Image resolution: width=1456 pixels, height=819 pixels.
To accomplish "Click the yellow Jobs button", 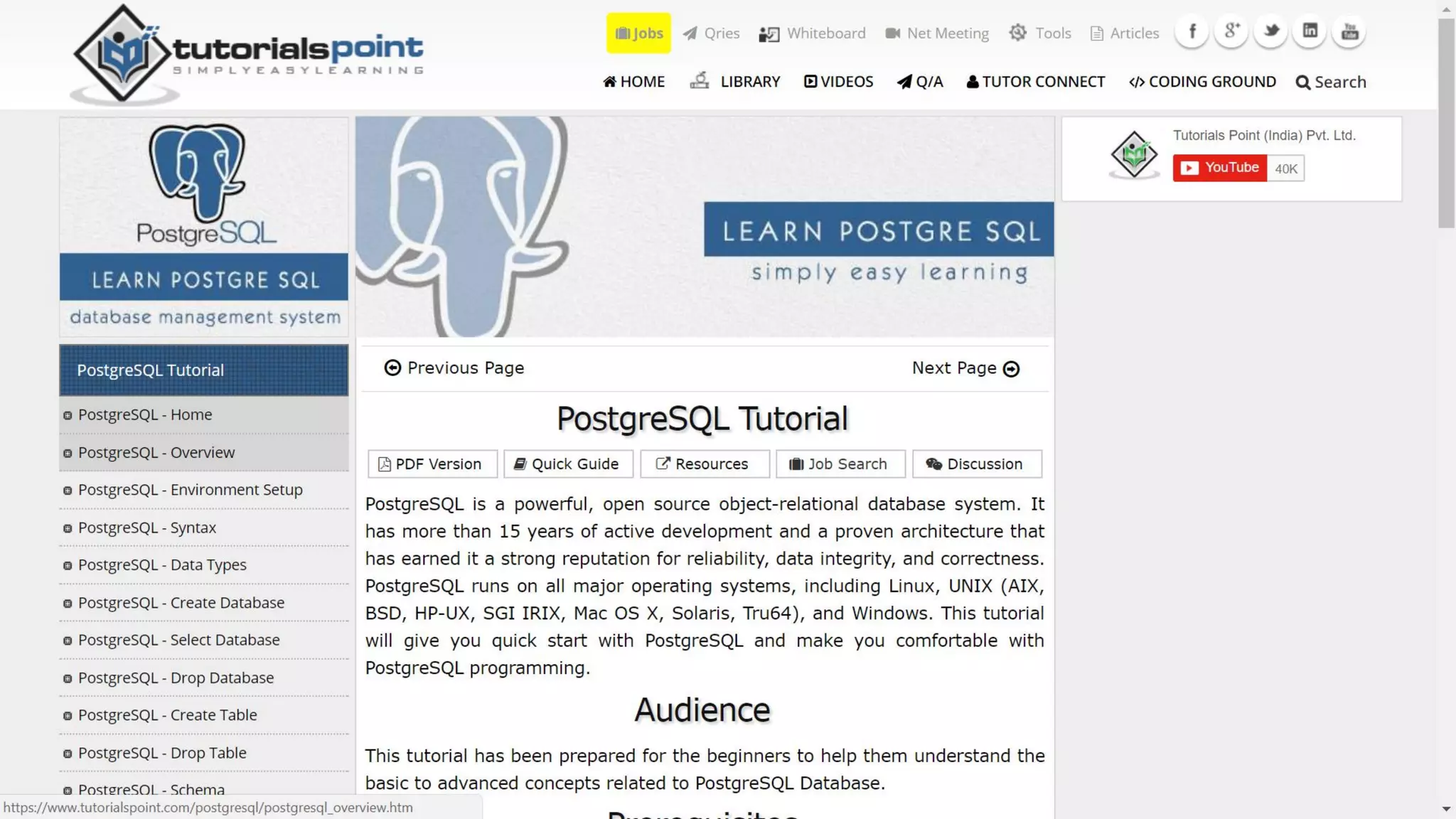I will coord(638,33).
